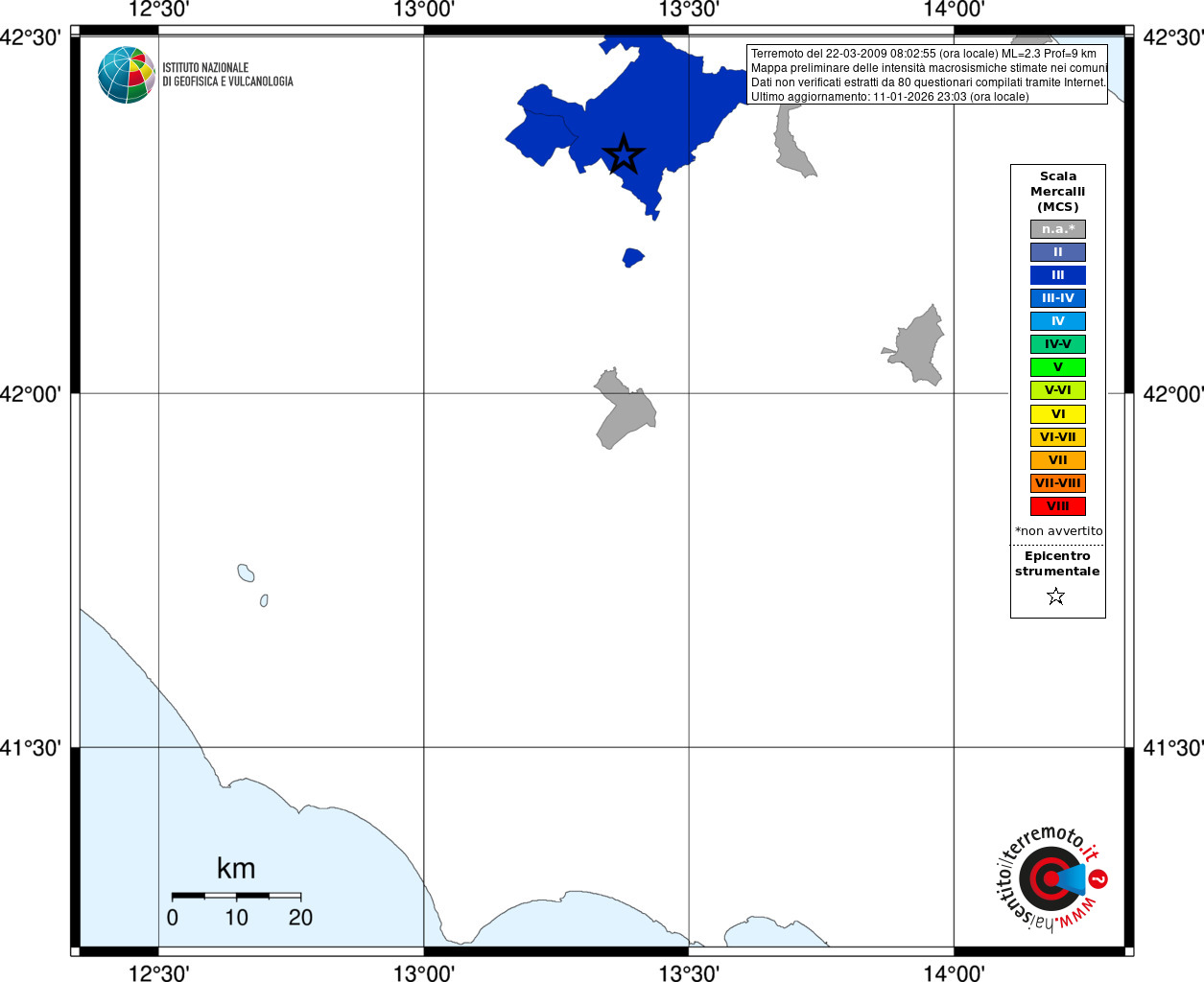The image size is (1204, 982).
Task: Click the haisentitoilterremoto.it logo
Action: (1051, 877)
